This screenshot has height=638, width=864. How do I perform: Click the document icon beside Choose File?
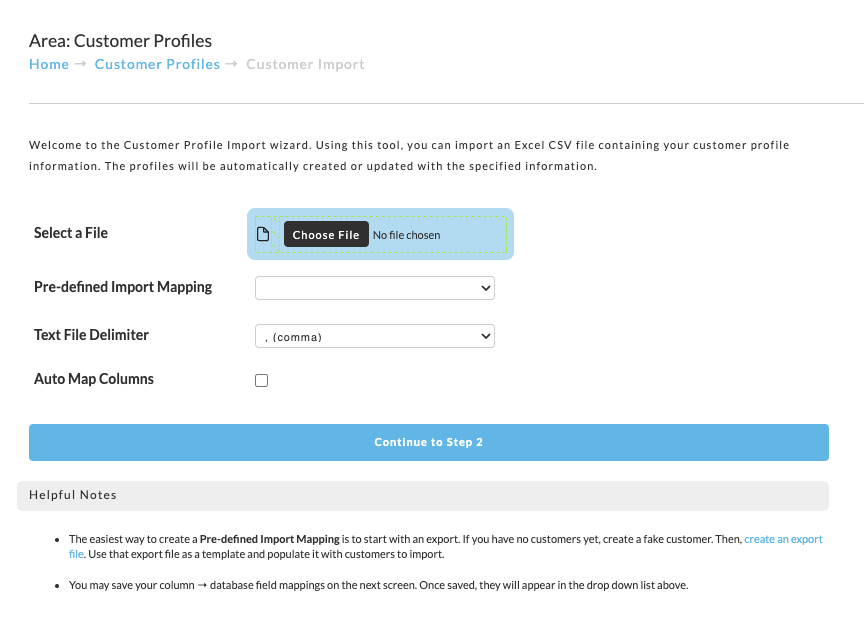tap(263, 235)
